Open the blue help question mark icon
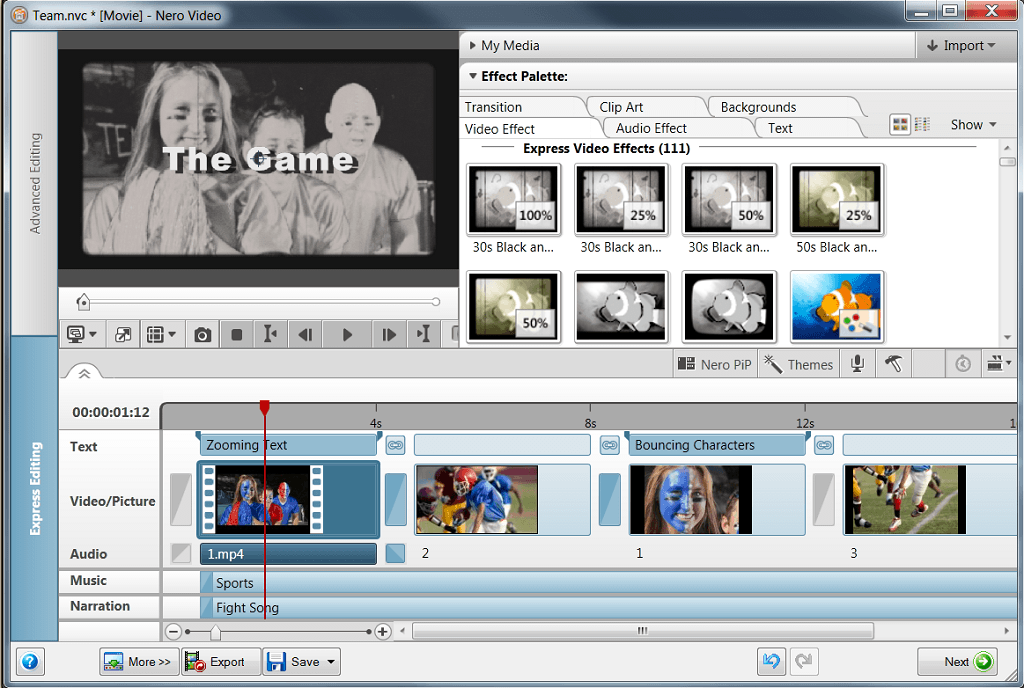This screenshot has height=688, width=1024. tap(30, 661)
